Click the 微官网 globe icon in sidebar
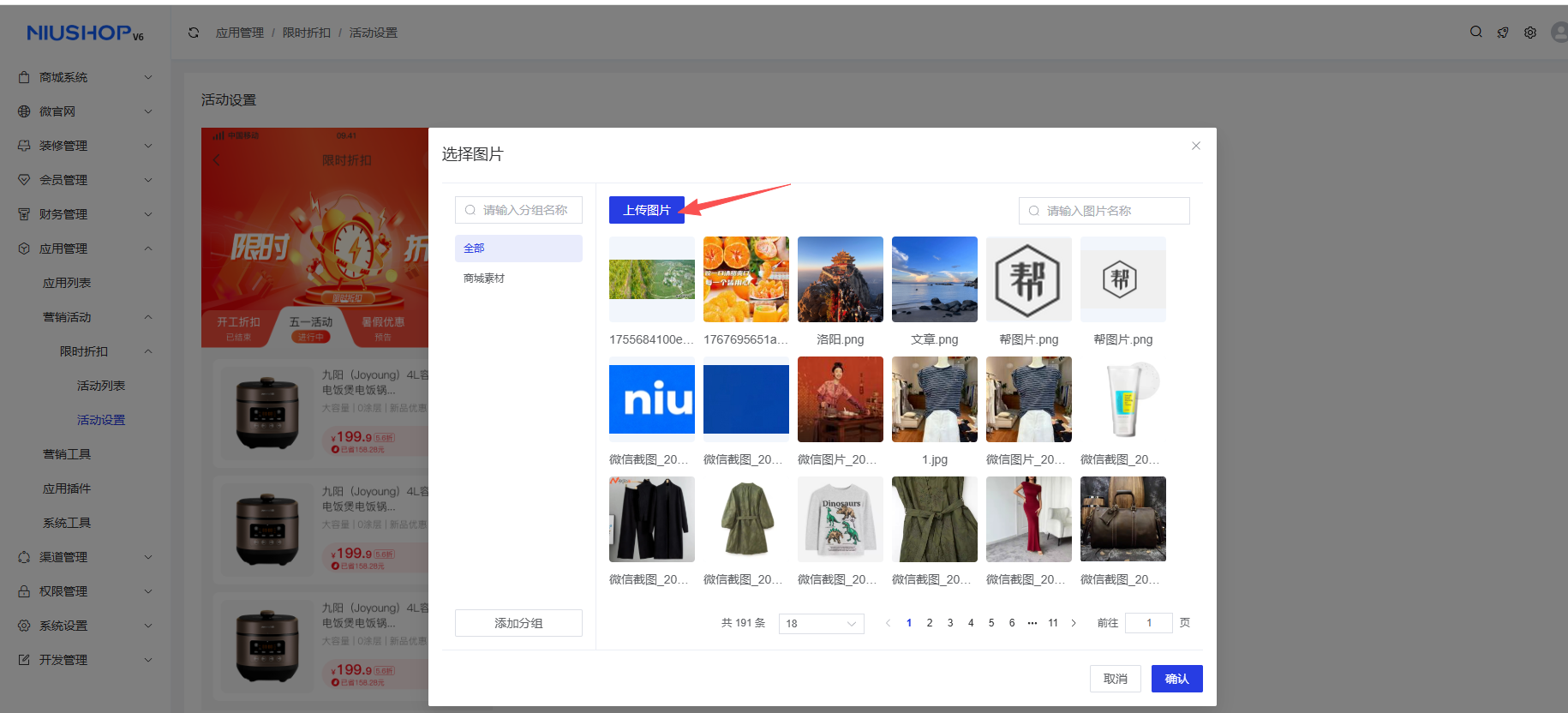This screenshot has width=1568, height=713. pos(24,111)
